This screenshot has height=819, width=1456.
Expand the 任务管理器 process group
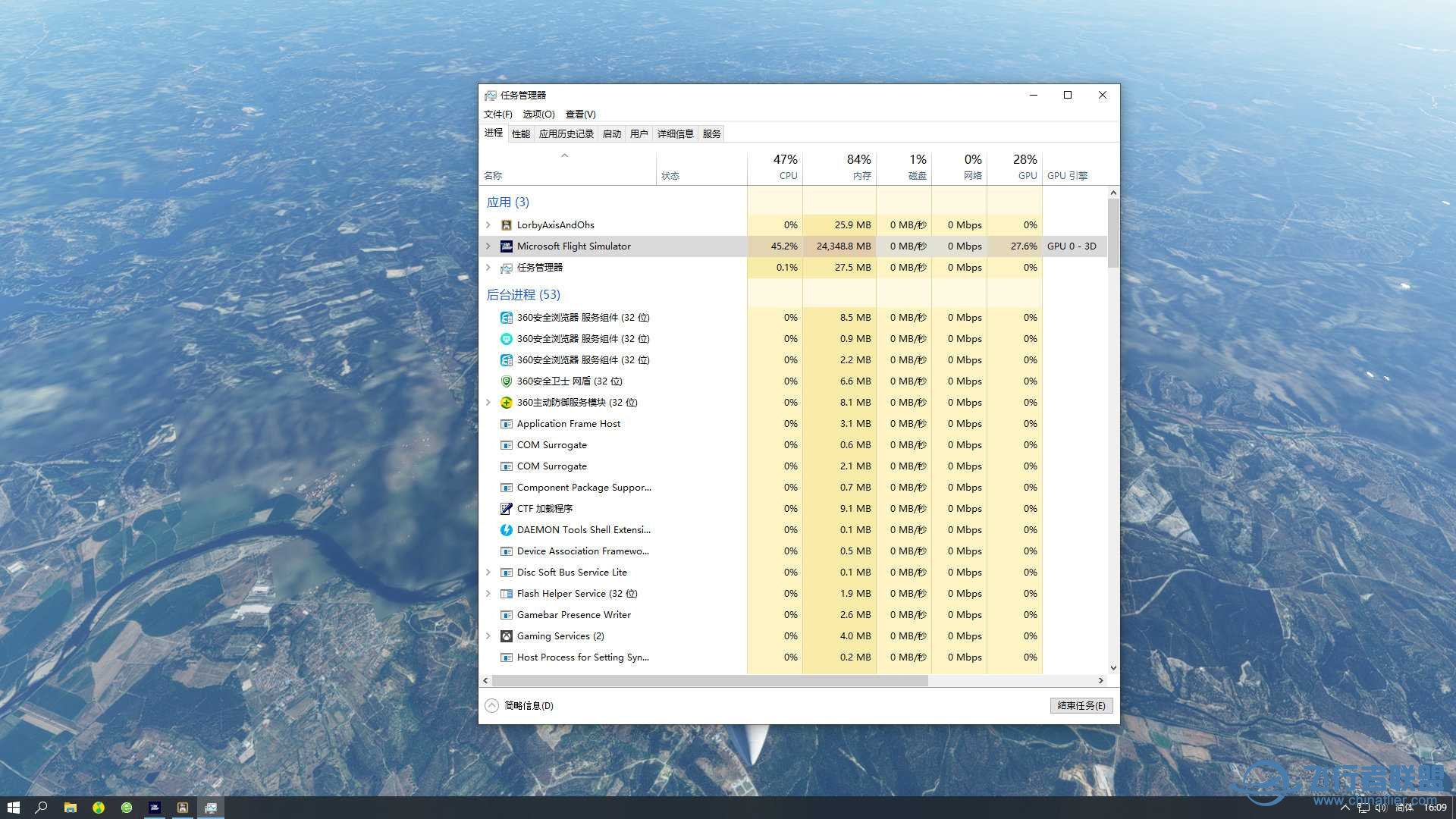pyautogui.click(x=488, y=268)
